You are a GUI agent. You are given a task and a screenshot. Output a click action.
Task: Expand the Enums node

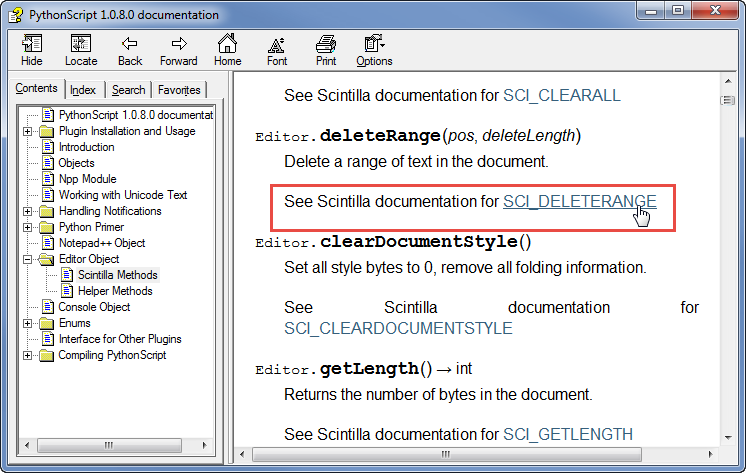[28, 324]
